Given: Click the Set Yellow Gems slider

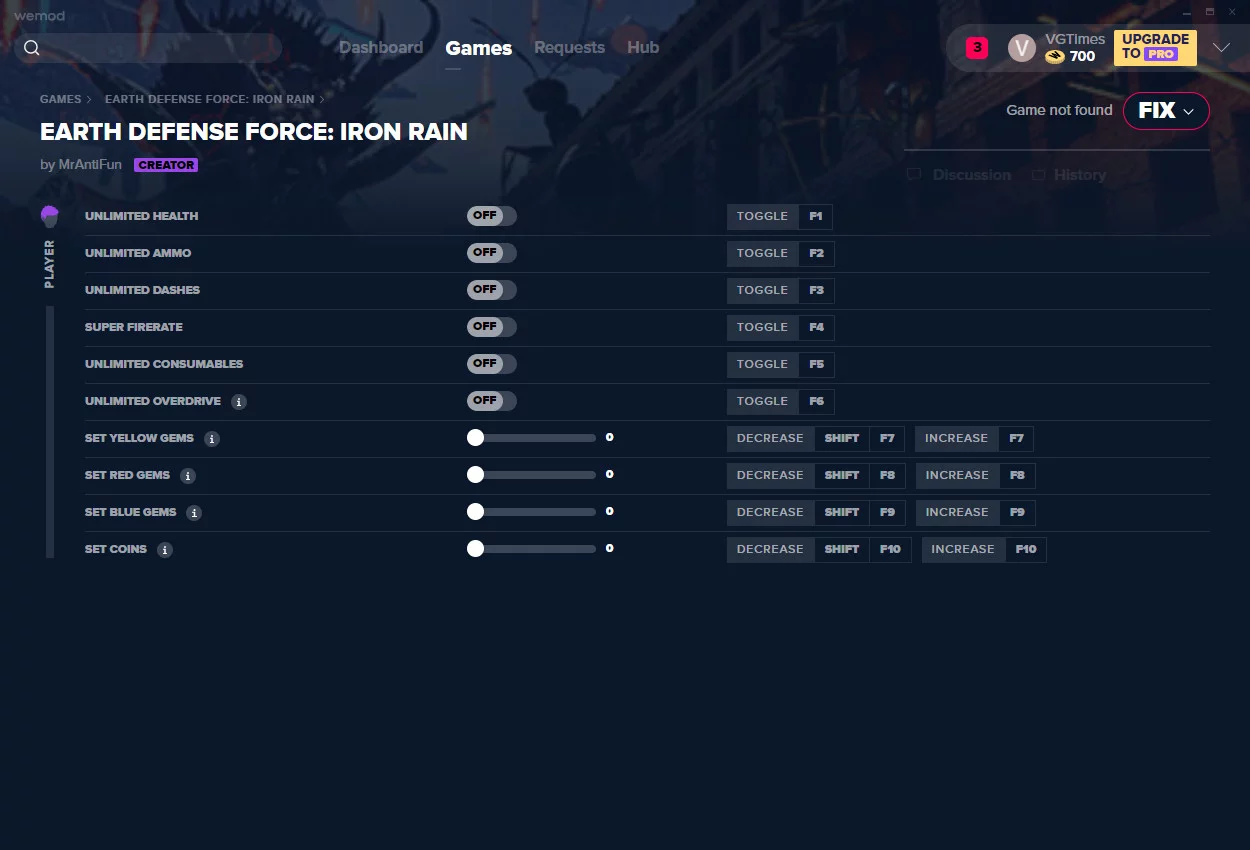Looking at the screenshot, I should pyautogui.click(x=531, y=438).
